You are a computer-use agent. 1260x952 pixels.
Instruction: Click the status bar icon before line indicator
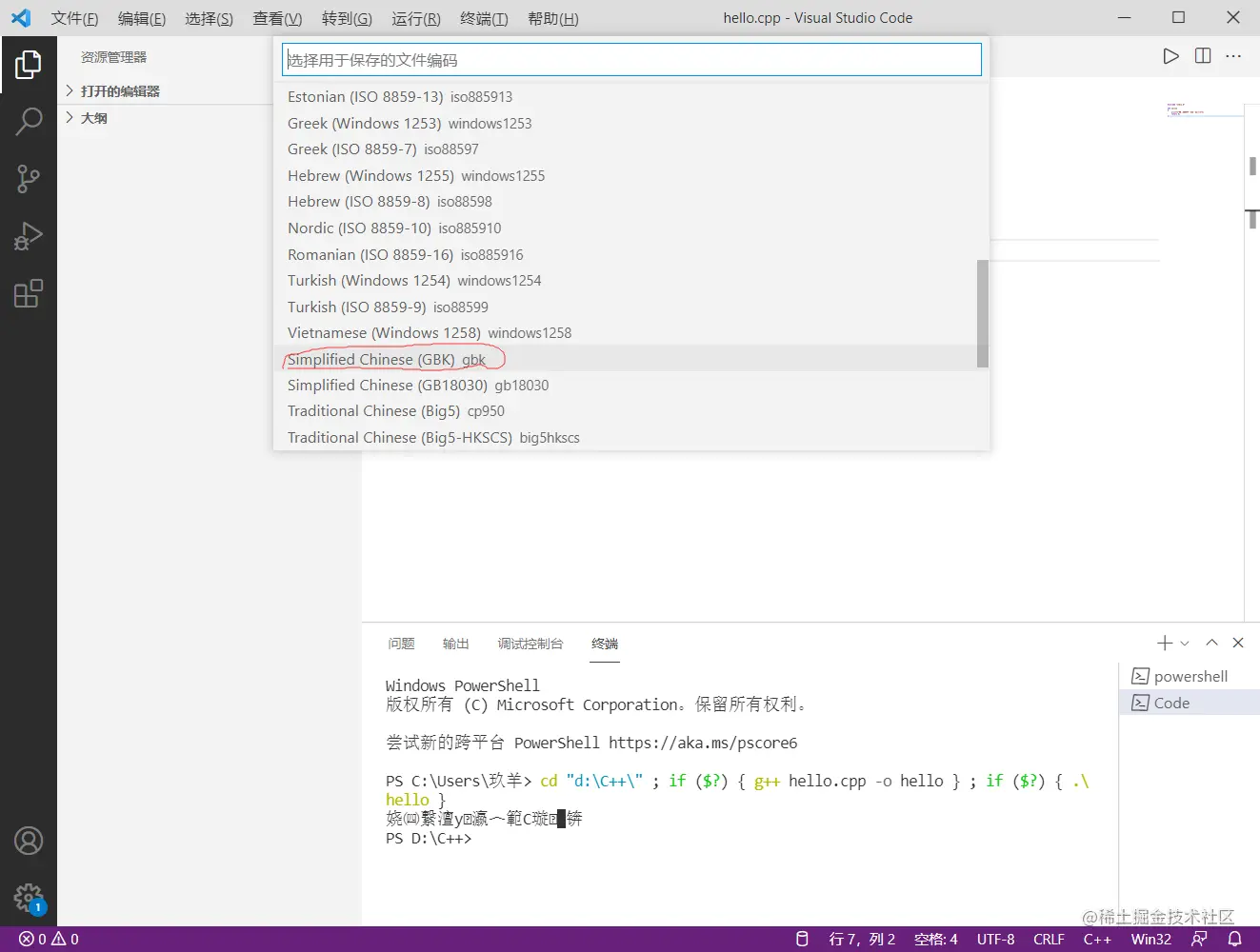802,940
